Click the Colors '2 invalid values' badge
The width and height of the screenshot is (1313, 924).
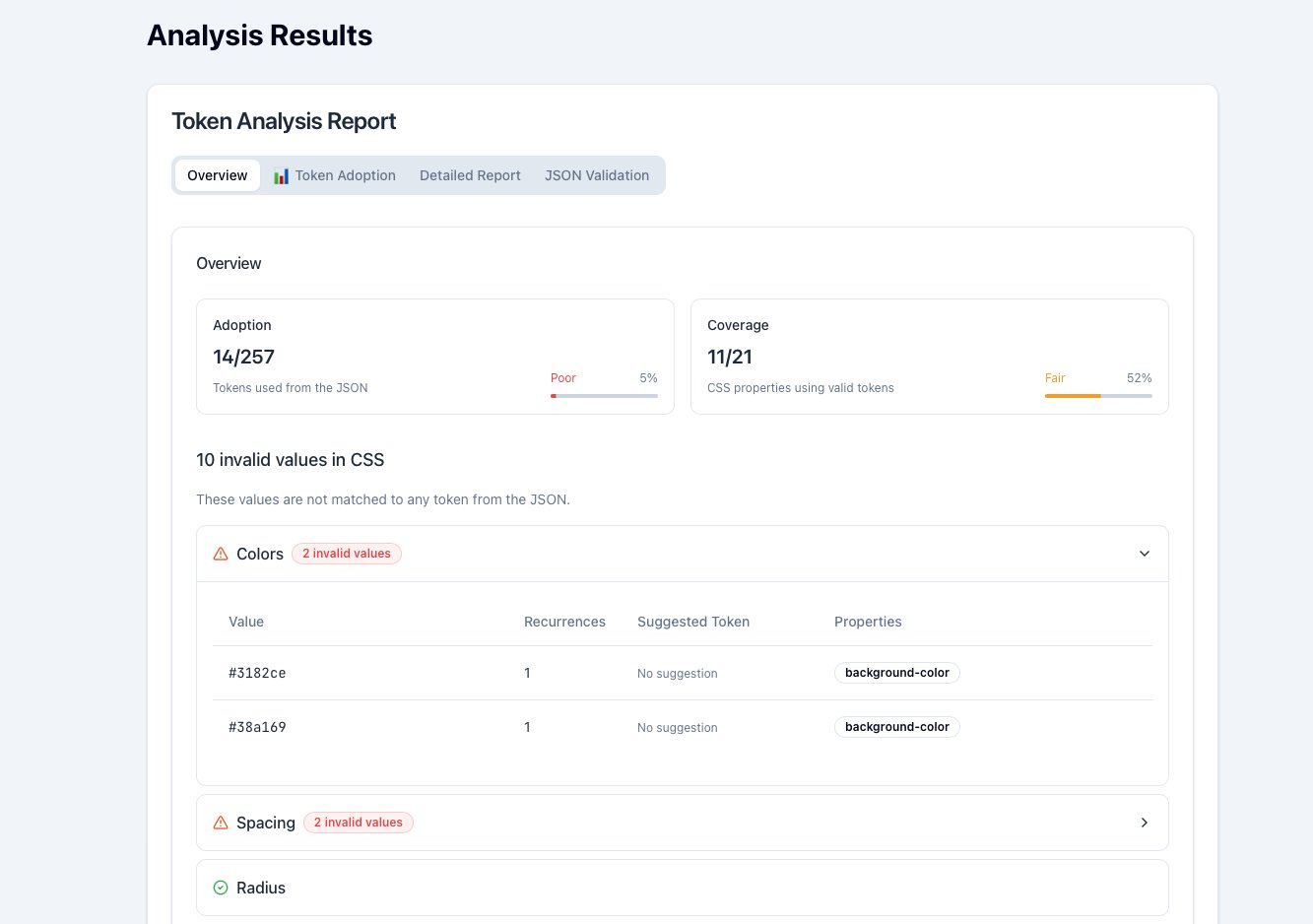tap(346, 554)
